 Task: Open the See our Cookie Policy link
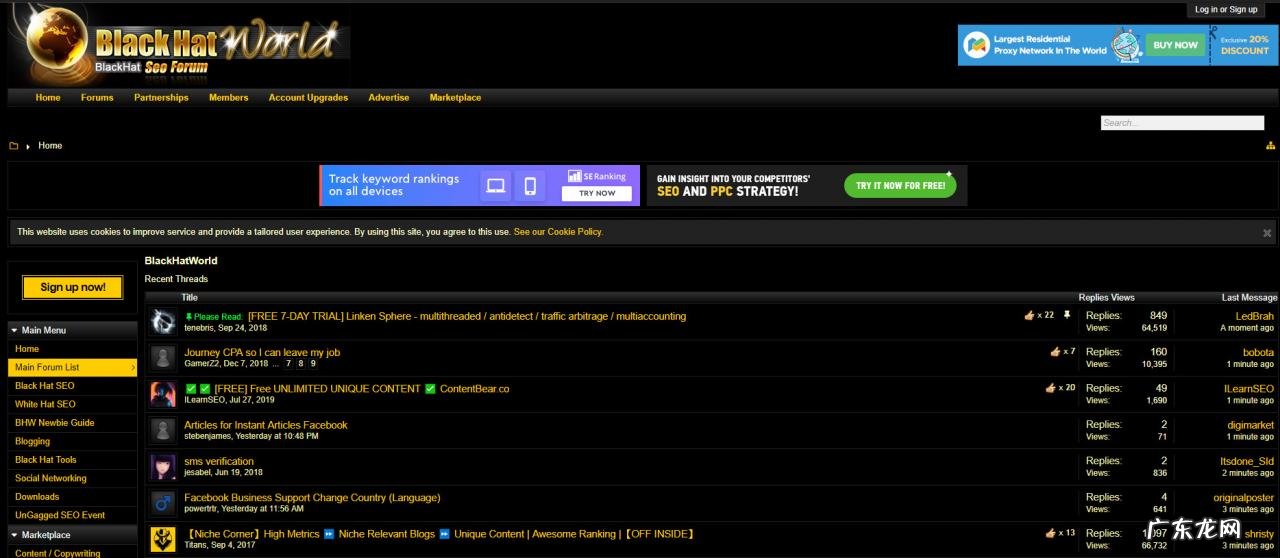coord(558,232)
